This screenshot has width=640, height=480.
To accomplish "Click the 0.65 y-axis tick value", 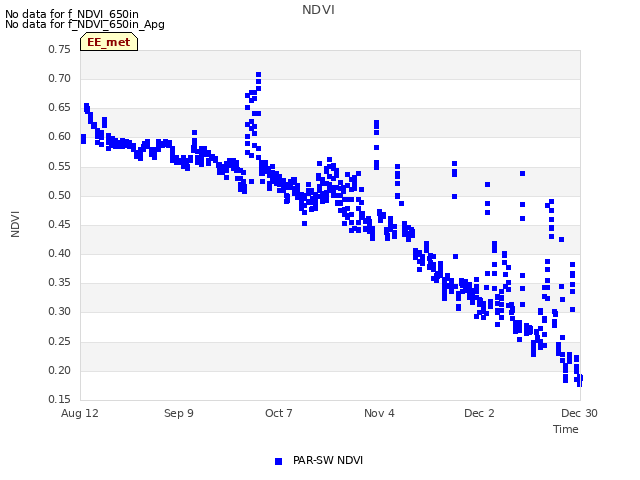I will [60, 107].
